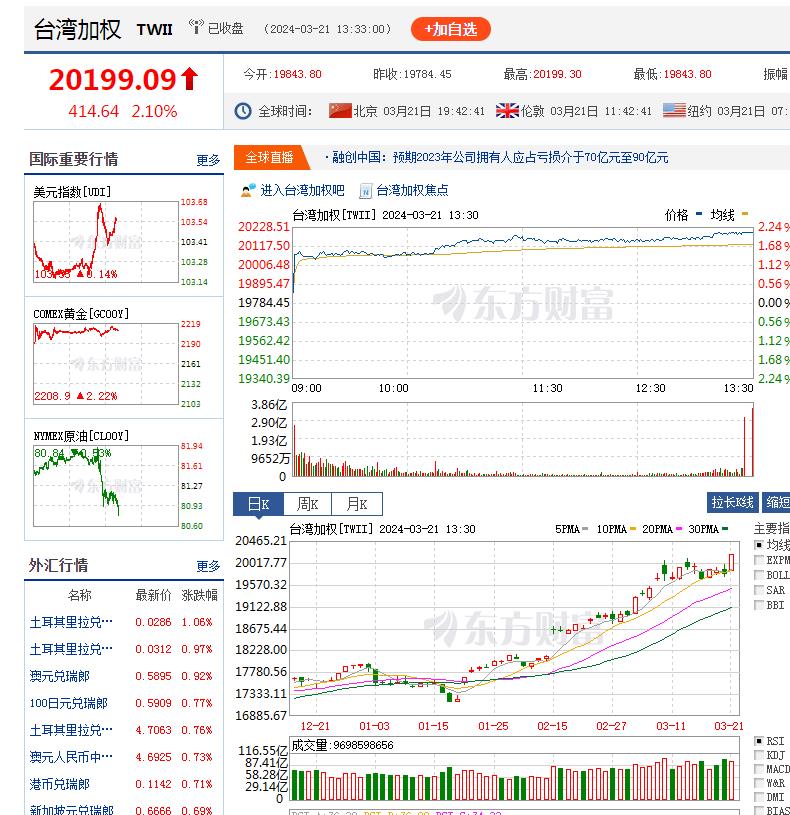Click the clock icon beside 全球时间
Image resolution: width=790 pixels, height=815 pixels.
[x=243, y=111]
